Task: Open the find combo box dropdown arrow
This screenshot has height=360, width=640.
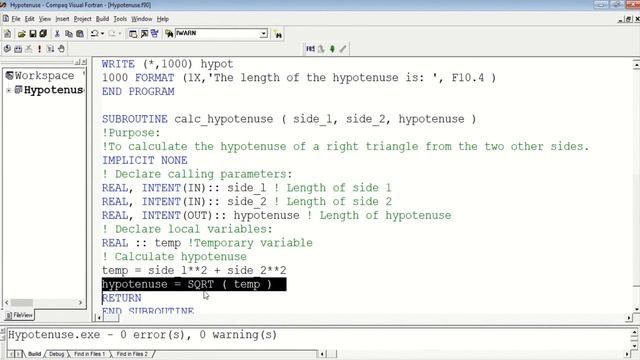Action: [x=264, y=34]
